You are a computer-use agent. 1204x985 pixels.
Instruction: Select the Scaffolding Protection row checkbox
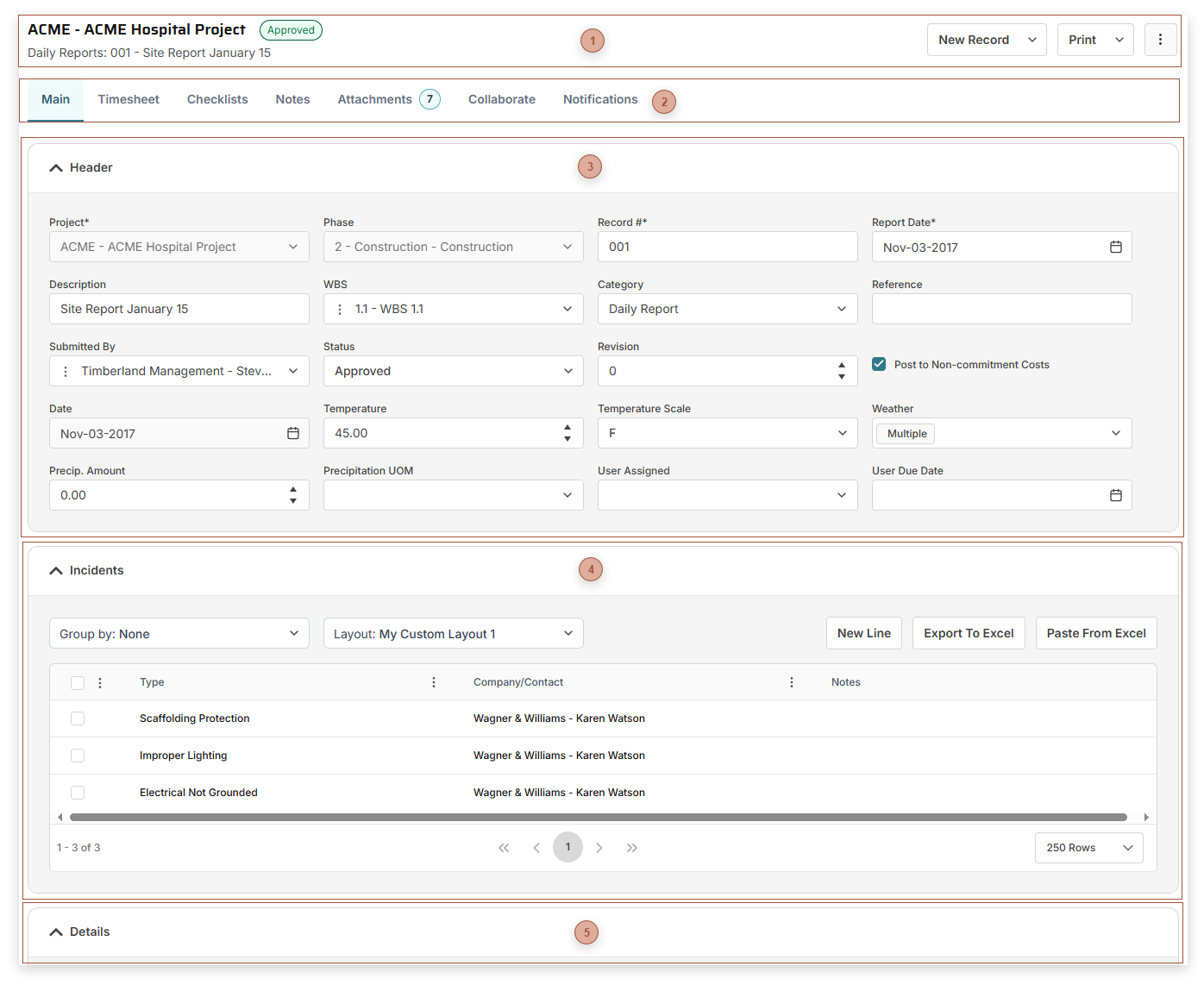coord(78,718)
